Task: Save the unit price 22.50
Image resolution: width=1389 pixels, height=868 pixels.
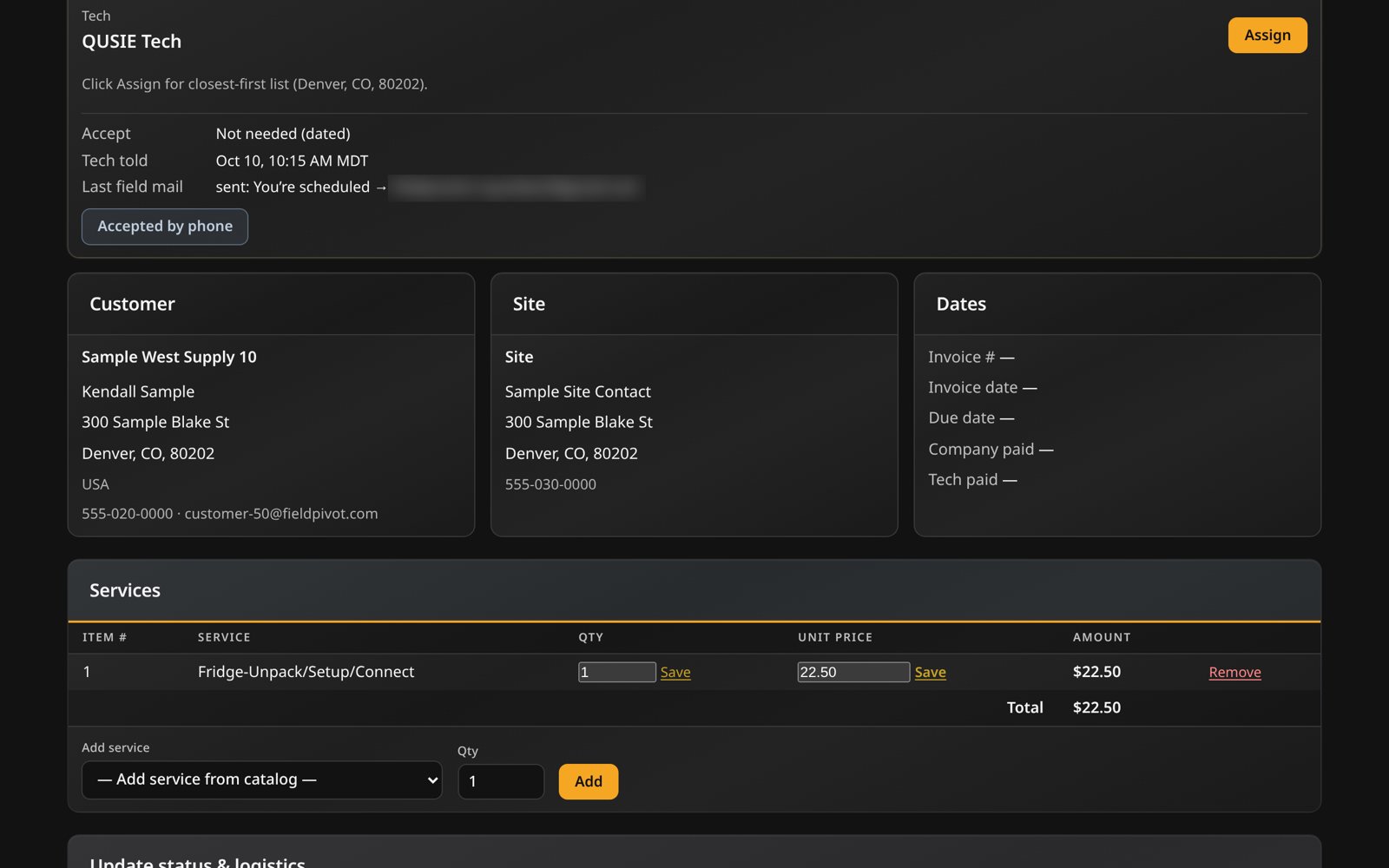Action: tap(930, 672)
